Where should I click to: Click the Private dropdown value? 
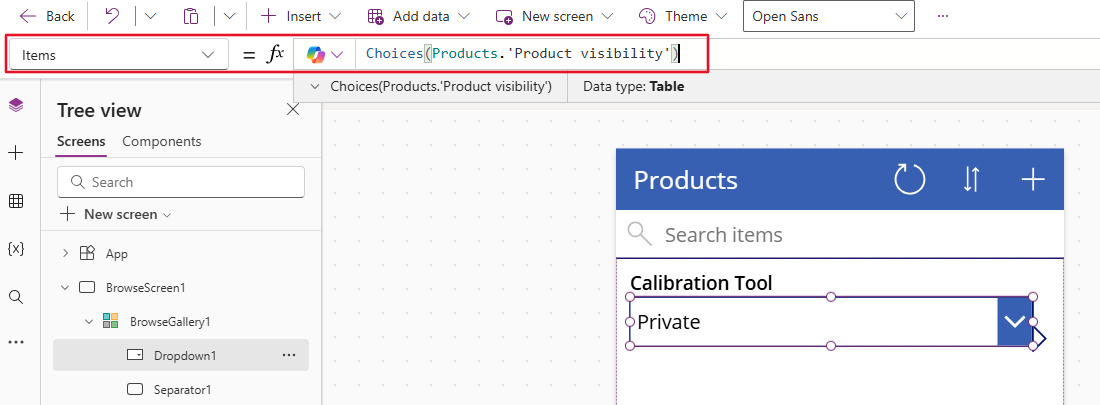[x=669, y=322]
